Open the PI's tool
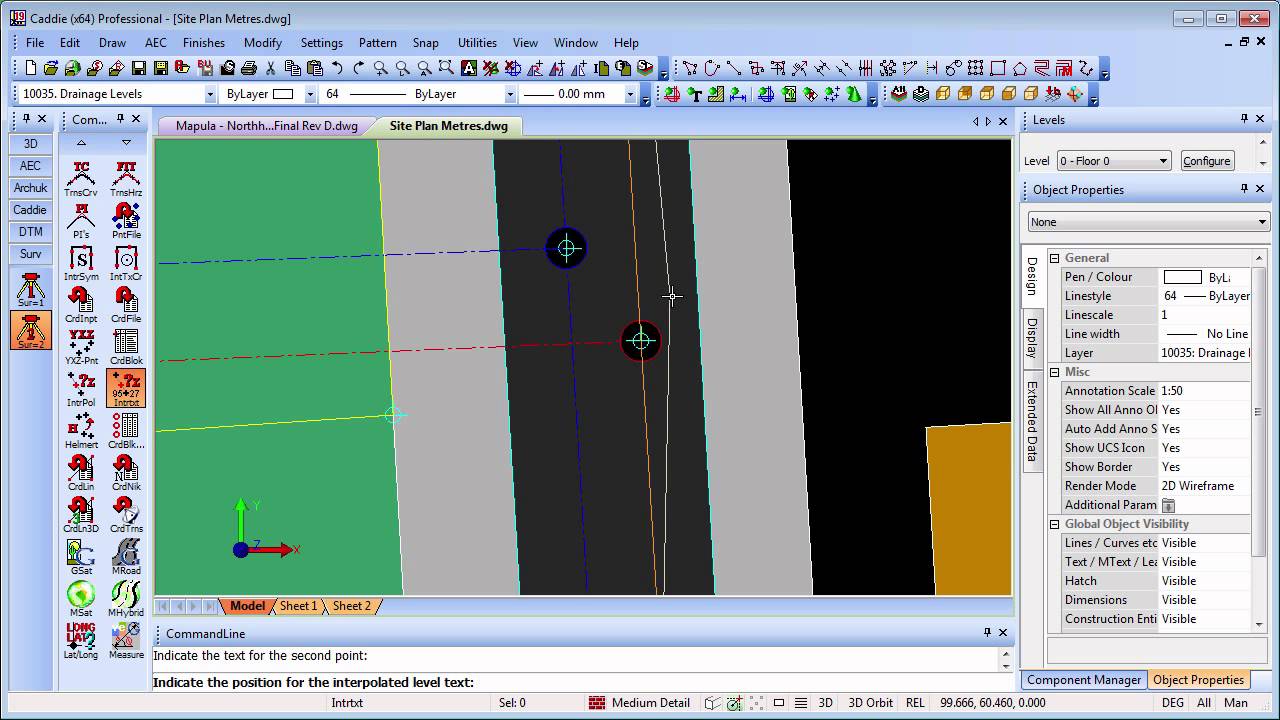Viewport: 1280px width, 720px height. tap(81, 220)
